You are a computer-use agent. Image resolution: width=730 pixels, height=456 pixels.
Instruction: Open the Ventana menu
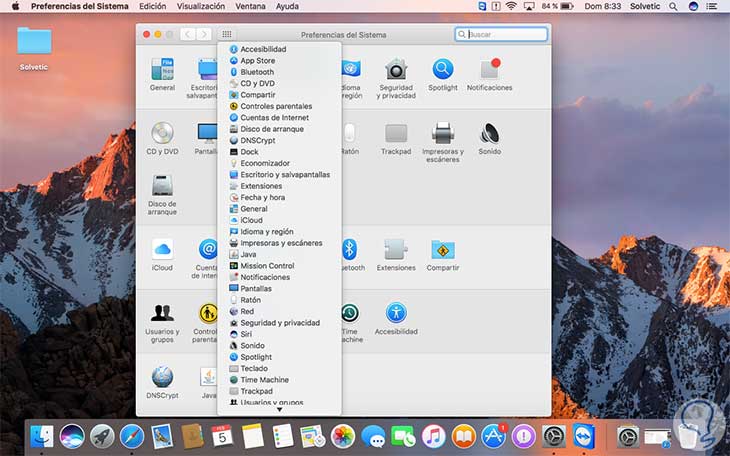click(x=250, y=6)
